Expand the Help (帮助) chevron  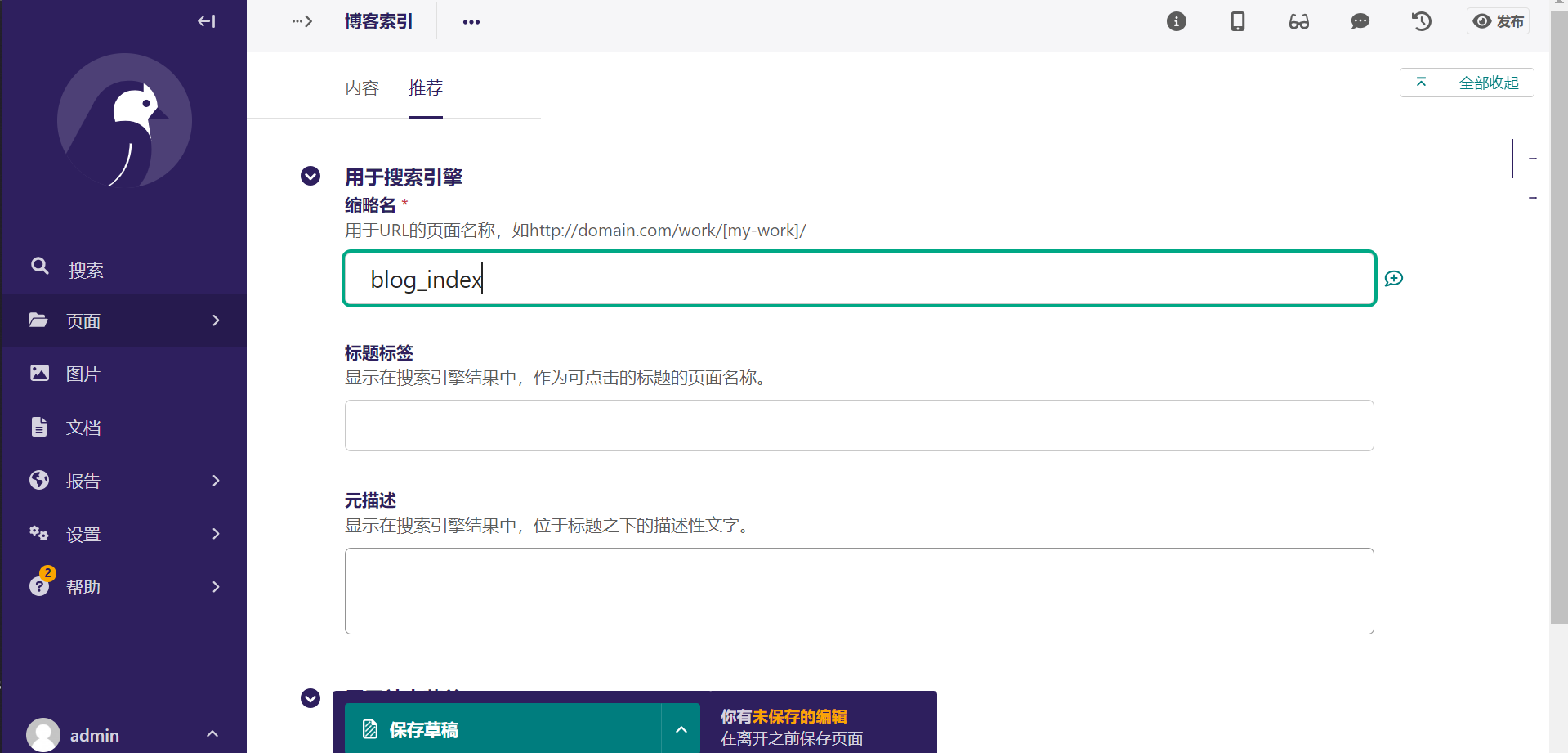pos(216,587)
